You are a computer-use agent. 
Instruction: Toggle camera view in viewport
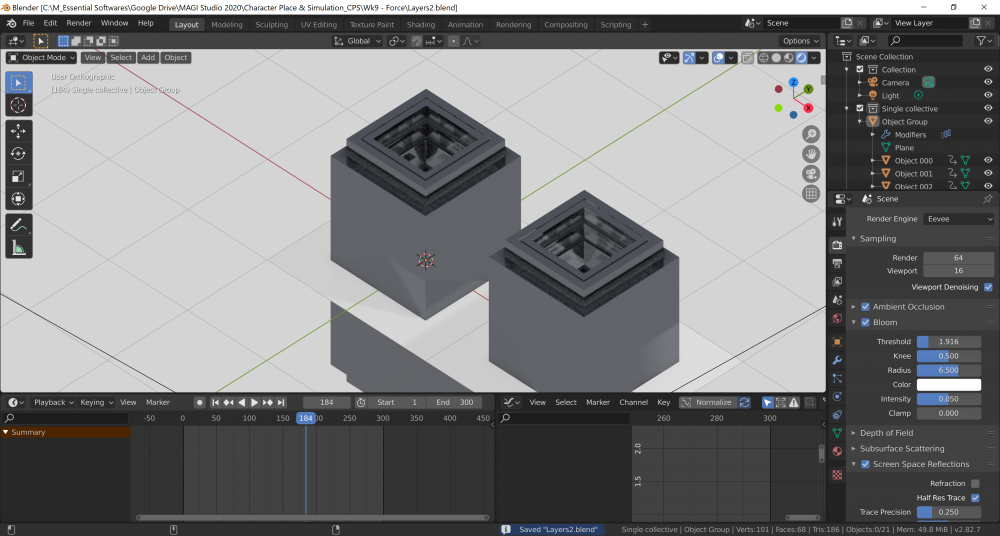tap(811, 174)
